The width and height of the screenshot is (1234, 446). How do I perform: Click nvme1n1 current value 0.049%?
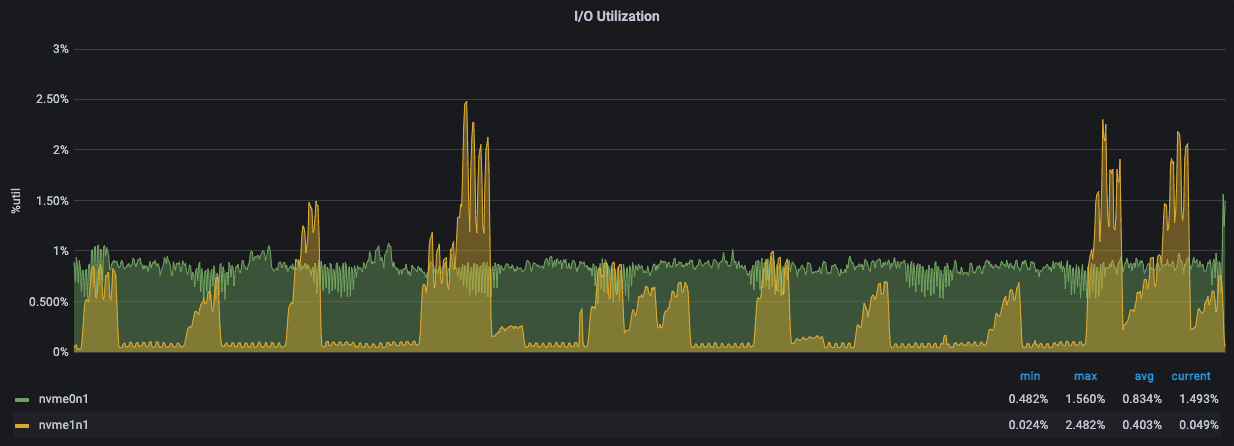(1200, 425)
